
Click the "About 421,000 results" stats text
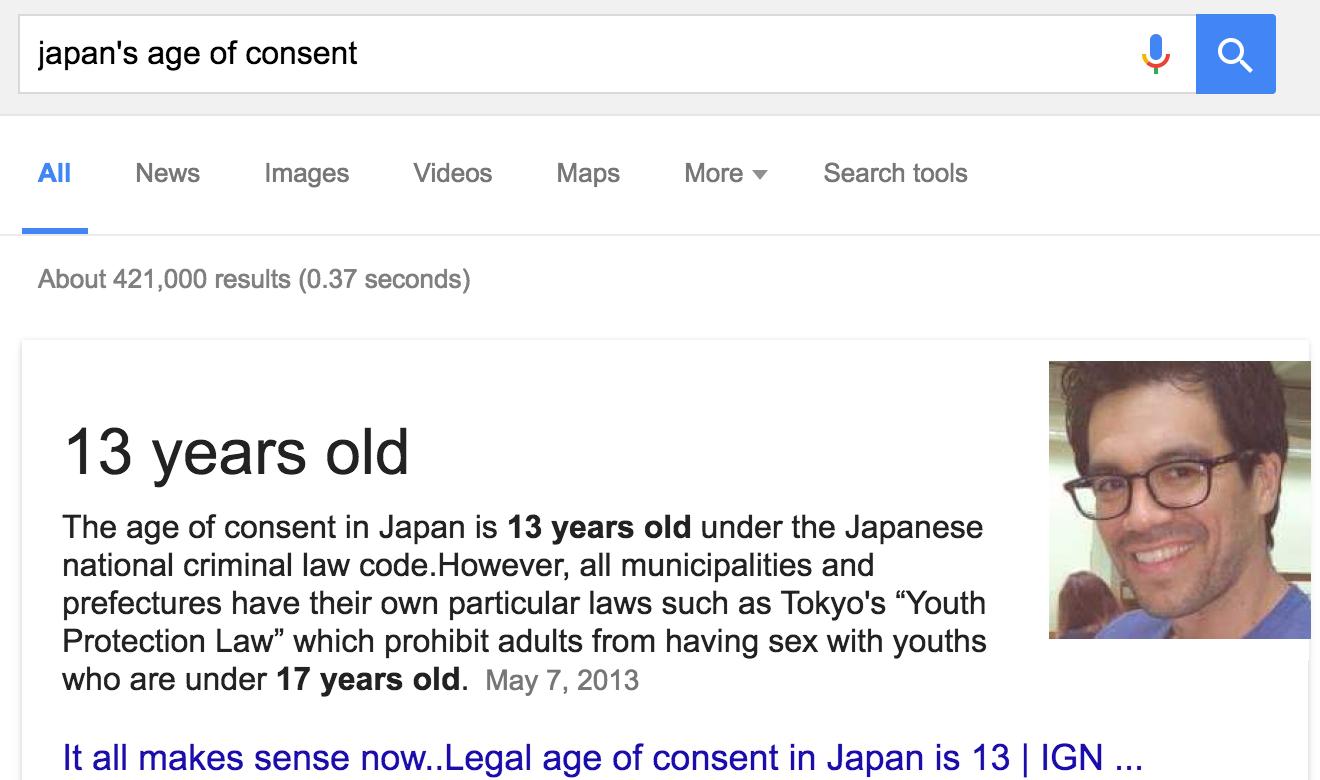[254, 278]
